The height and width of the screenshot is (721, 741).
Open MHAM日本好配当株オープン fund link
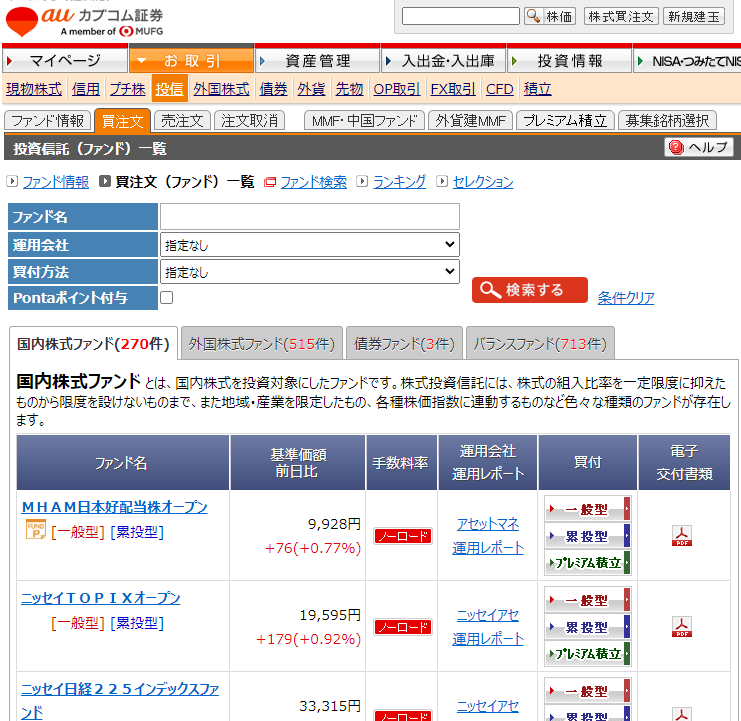point(114,506)
